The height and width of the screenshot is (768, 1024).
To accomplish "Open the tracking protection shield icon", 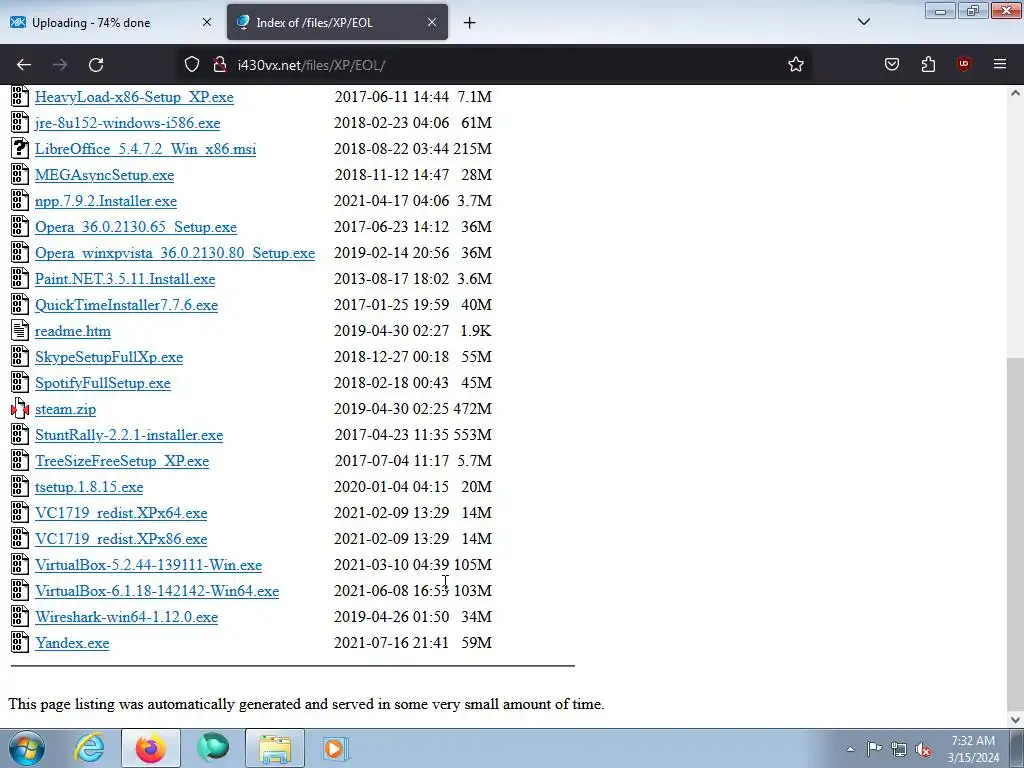I will [191, 65].
